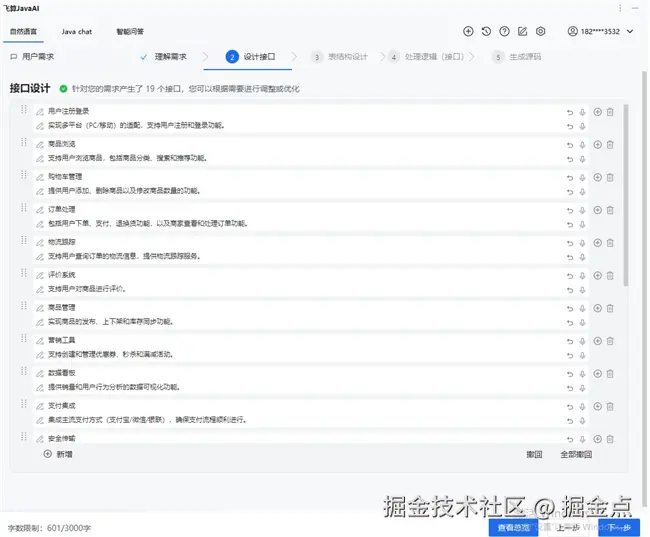Select step 5 生成源码
The width and height of the screenshot is (650, 537).
pyautogui.click(x=517, y=57)
